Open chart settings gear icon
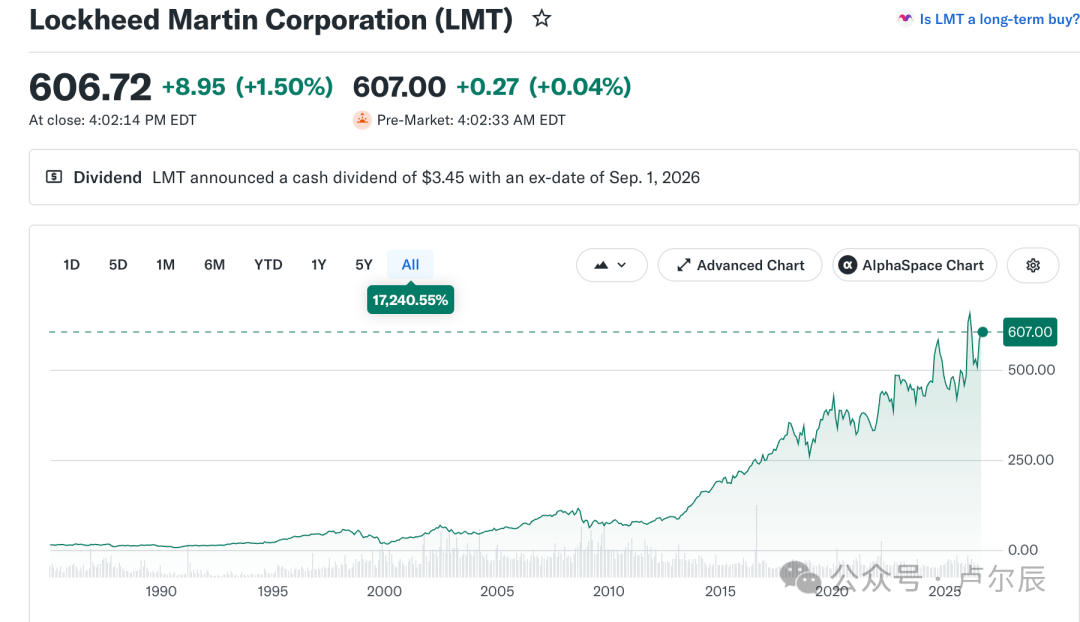This screenshot has height=622, width=1080. [1032, 265]
